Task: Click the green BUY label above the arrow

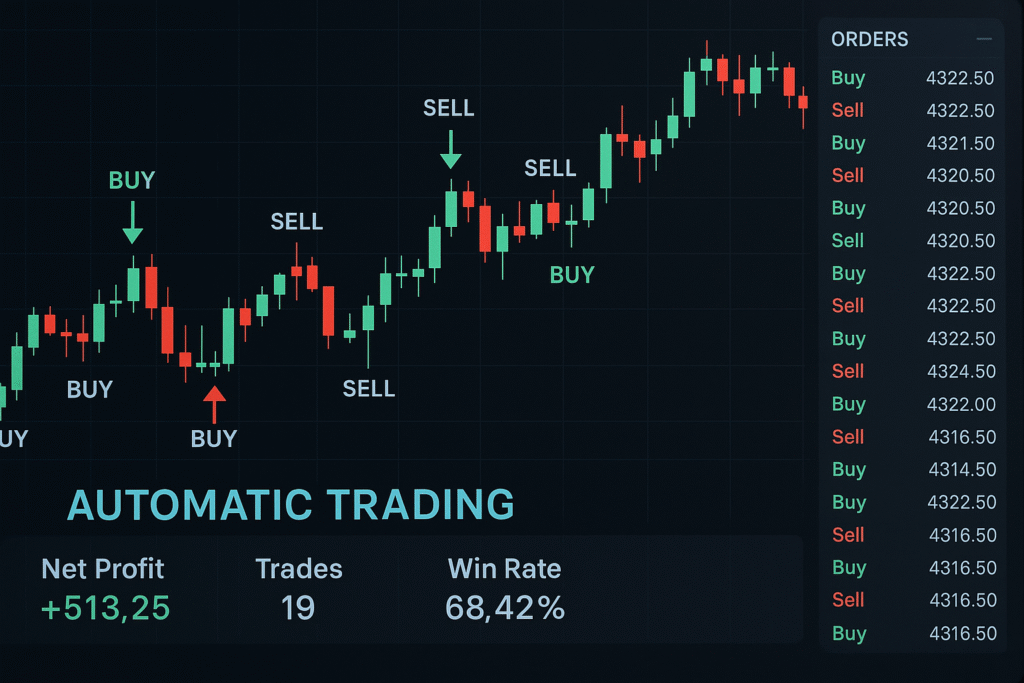Action: (x=132, y=181)
